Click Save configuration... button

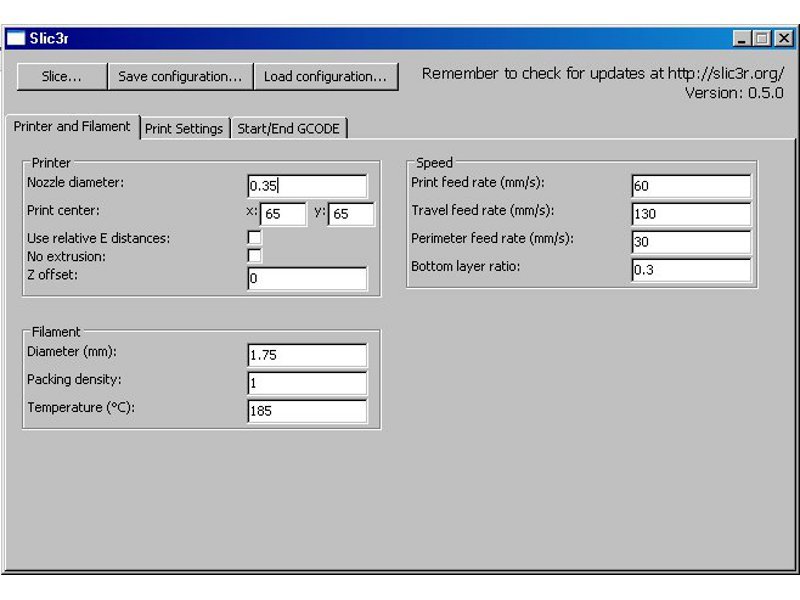(180, 77)
